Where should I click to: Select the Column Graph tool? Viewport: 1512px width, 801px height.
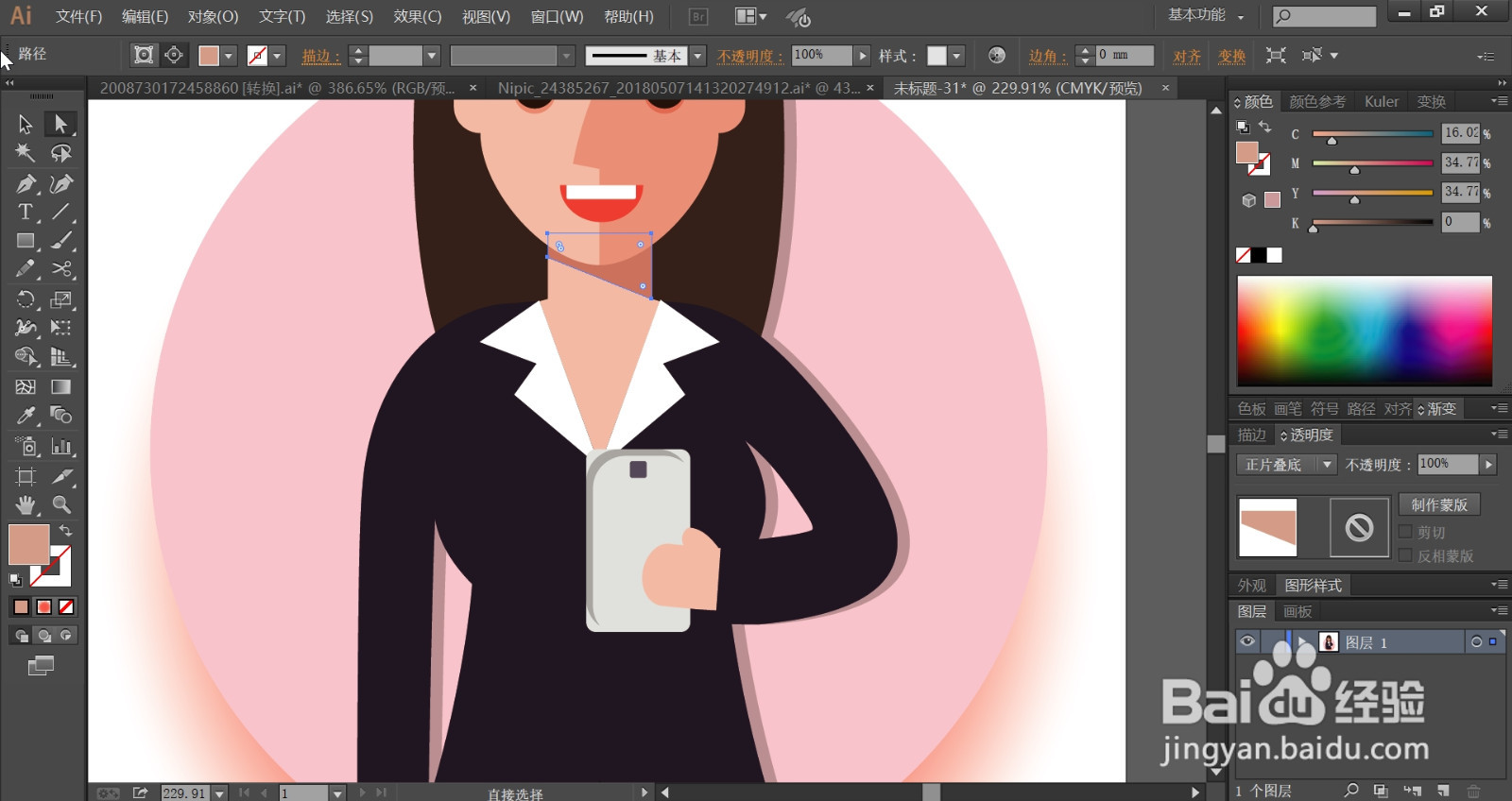click(61, 446)
